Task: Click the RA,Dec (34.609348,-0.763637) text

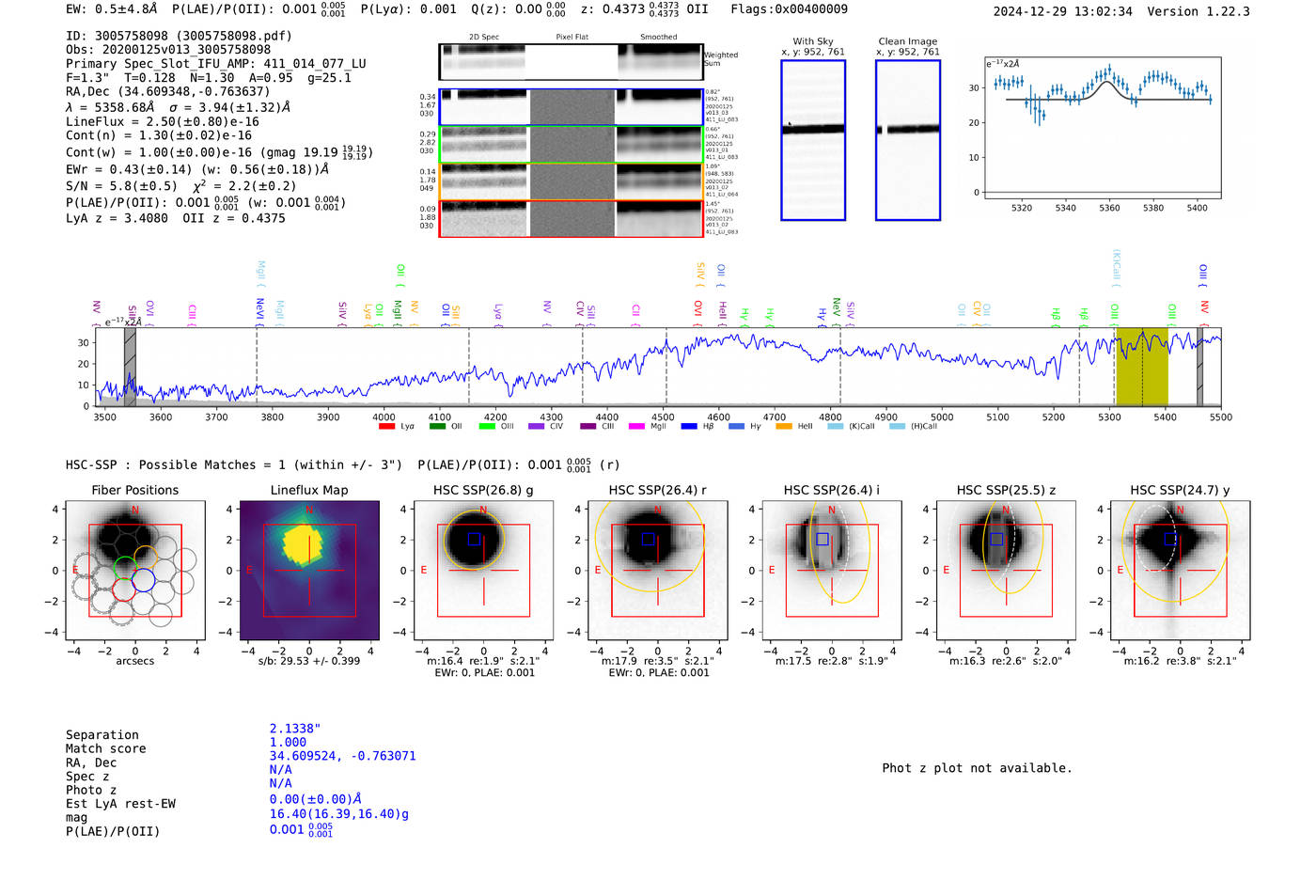Action: [x=167, y=91]
